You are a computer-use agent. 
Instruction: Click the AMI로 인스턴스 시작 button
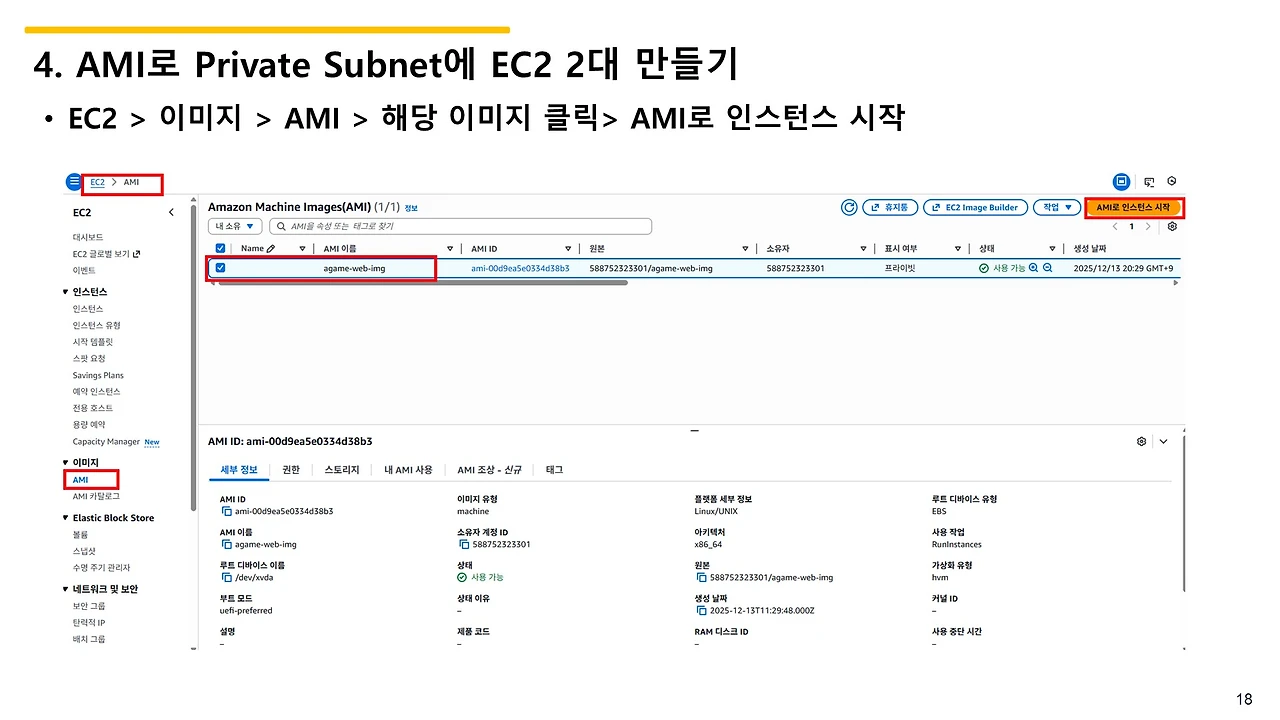[x=1133, y=207]
